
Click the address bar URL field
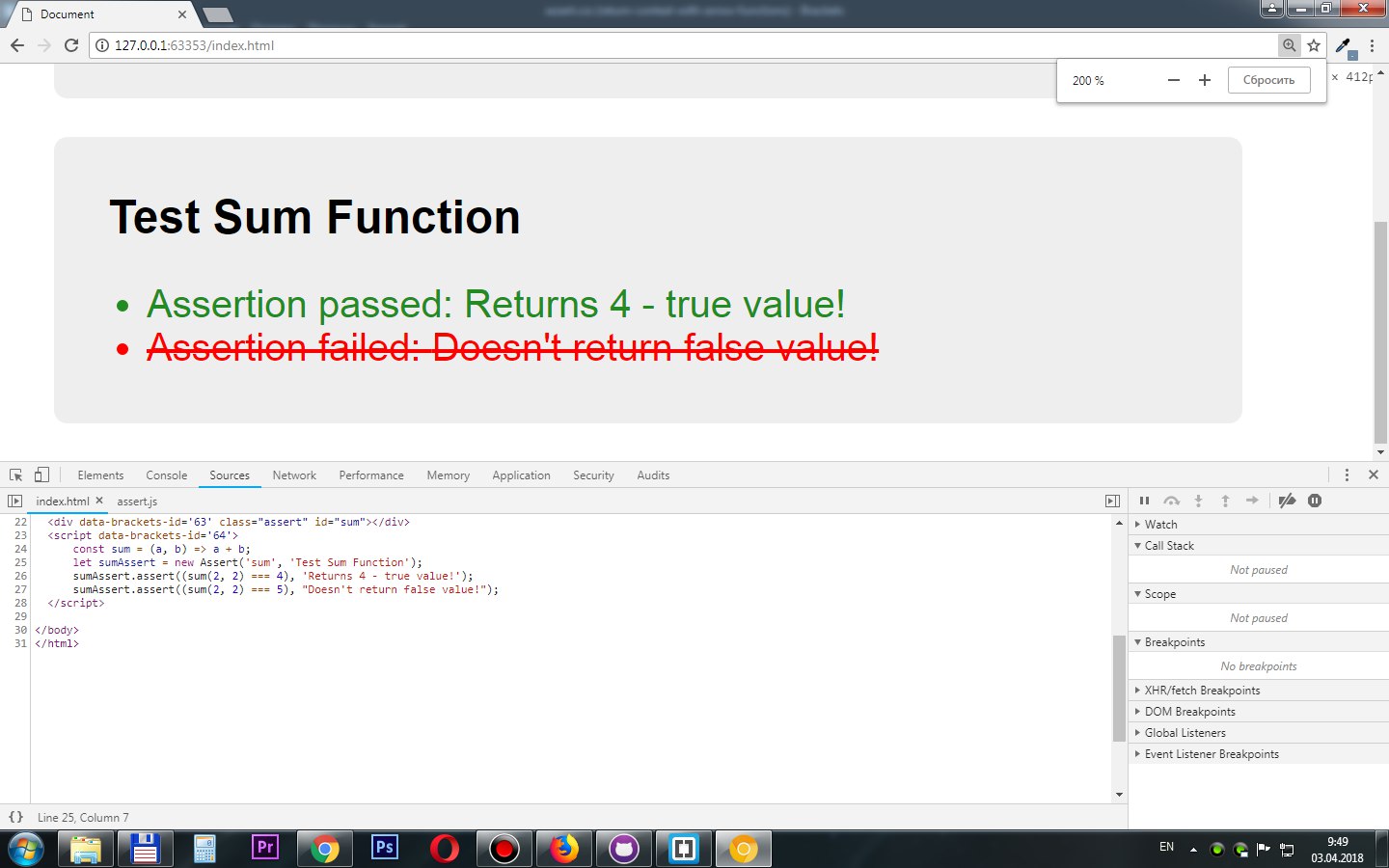685,45
